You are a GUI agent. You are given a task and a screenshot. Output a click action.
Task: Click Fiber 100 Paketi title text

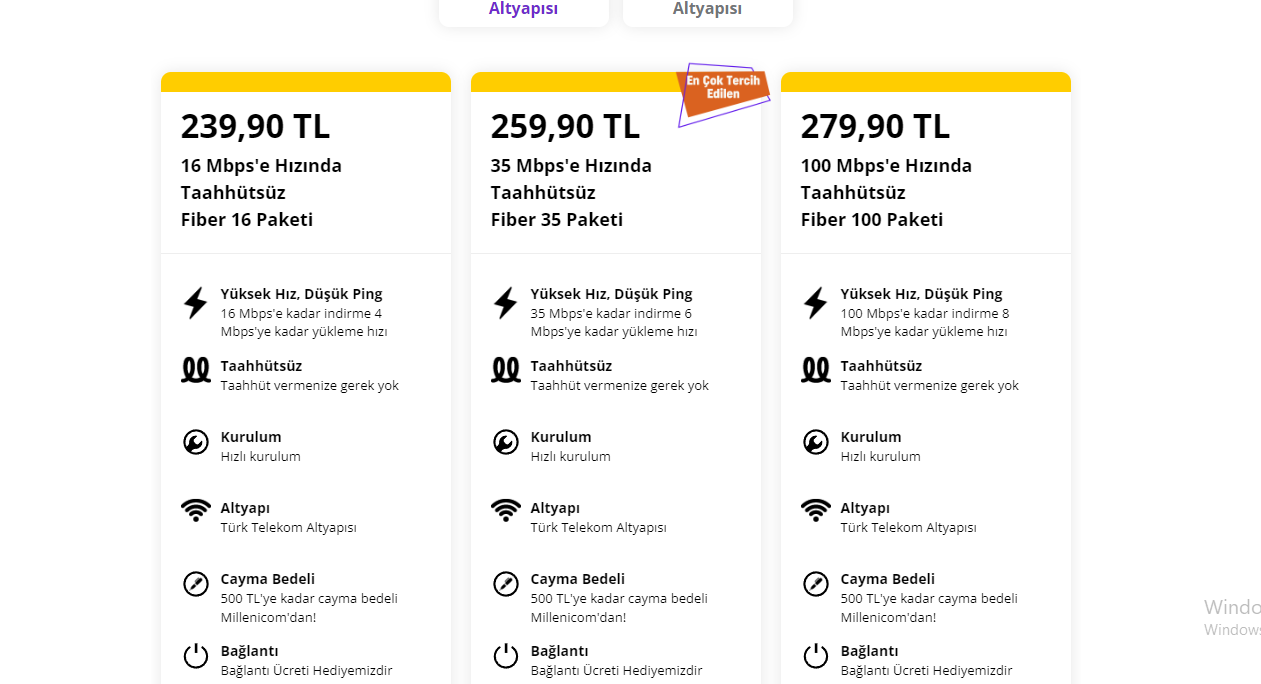pos(871,220)
